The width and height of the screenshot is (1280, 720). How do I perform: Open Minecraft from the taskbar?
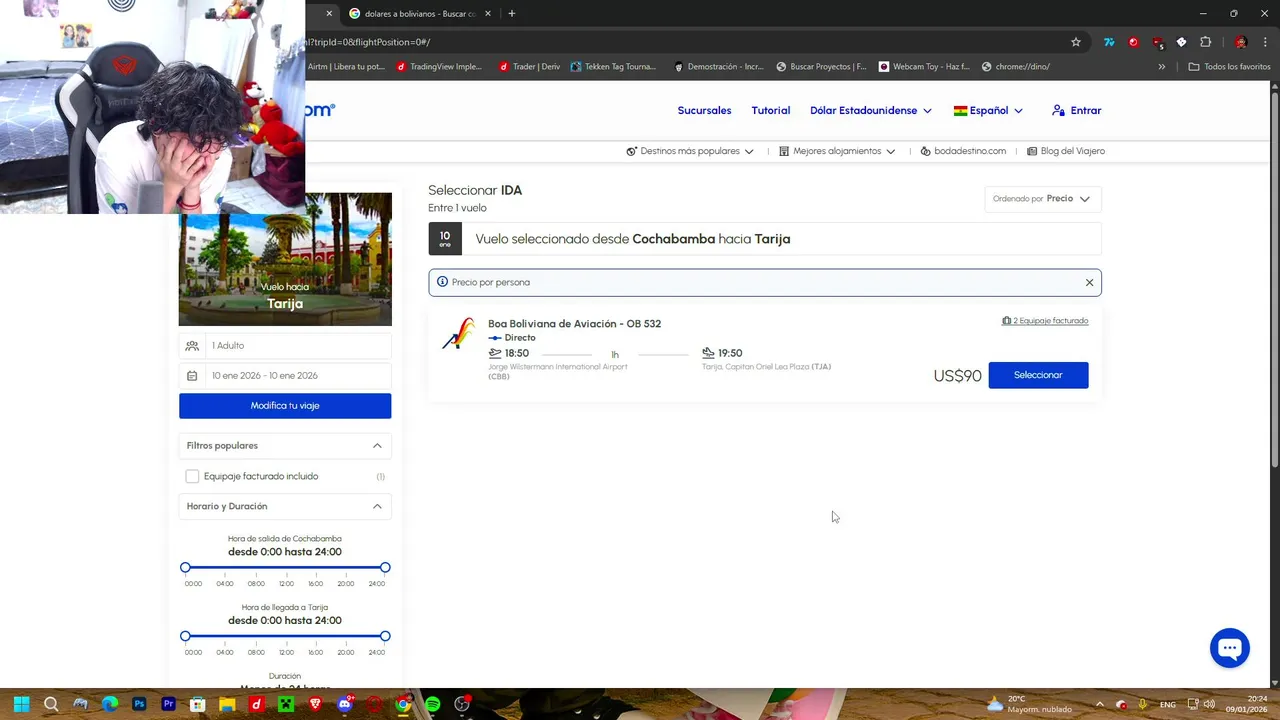(286, 704)
